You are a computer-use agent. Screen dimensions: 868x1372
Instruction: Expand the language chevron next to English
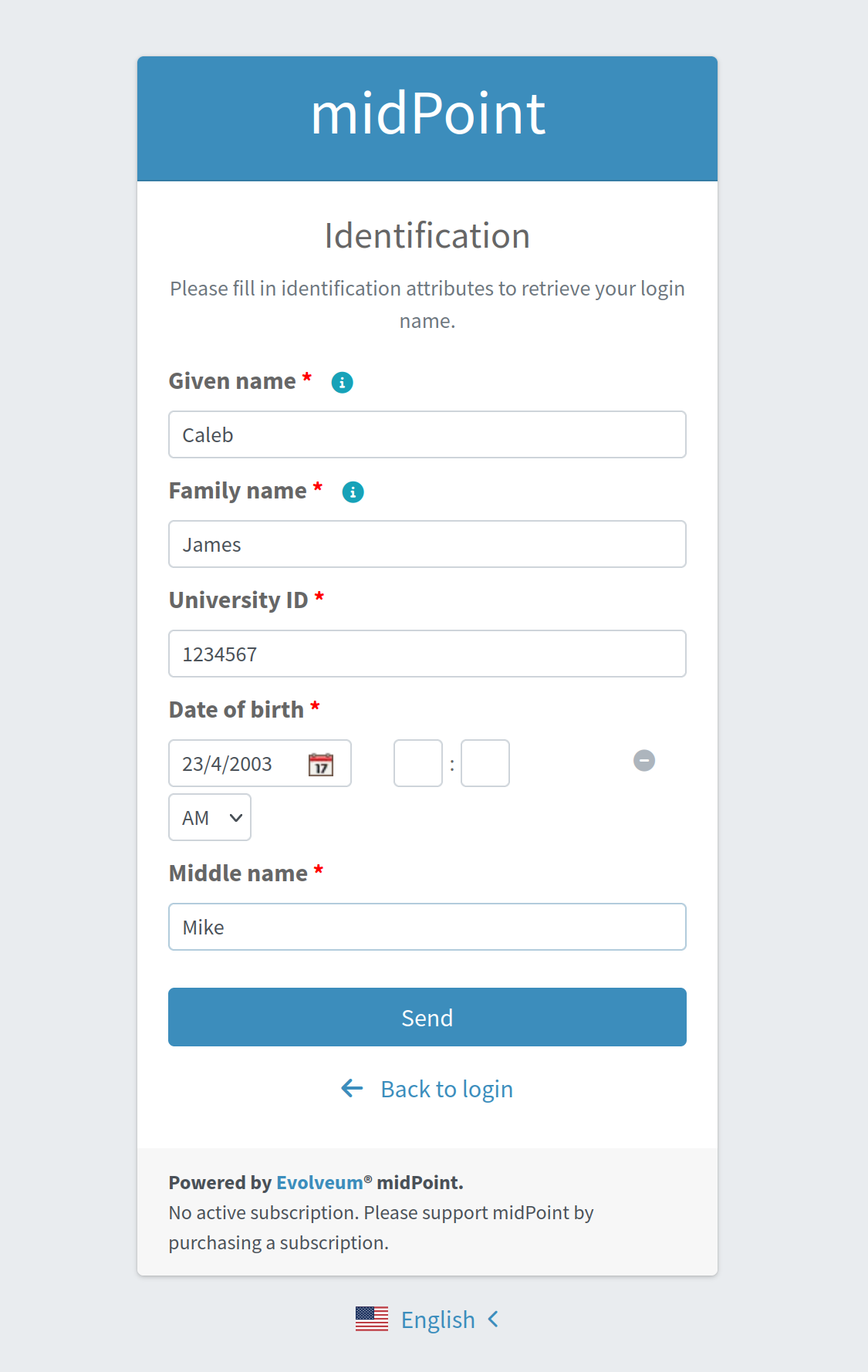494,1320
